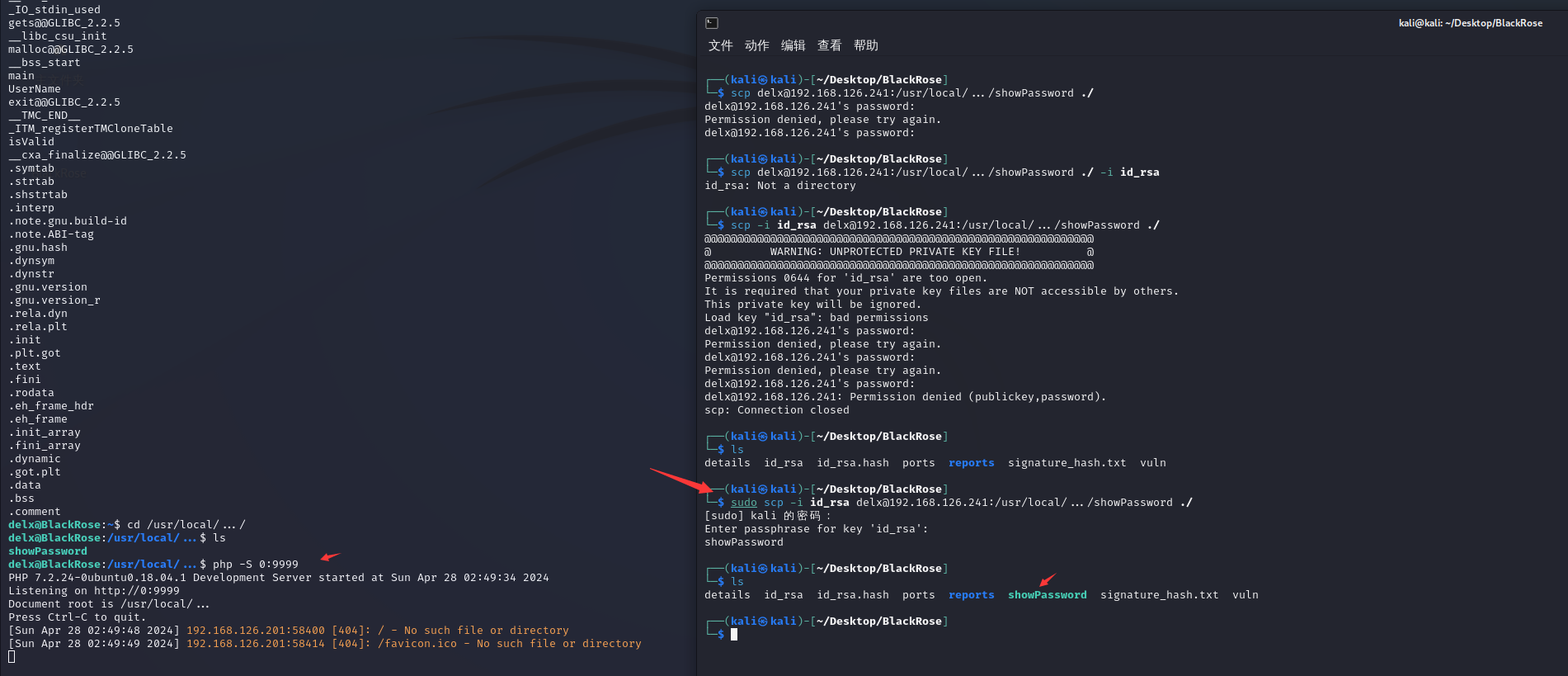Click the .got.plt section name
Image resolution: width=1568 pixels, height=676 pixels.
(35, 472)
